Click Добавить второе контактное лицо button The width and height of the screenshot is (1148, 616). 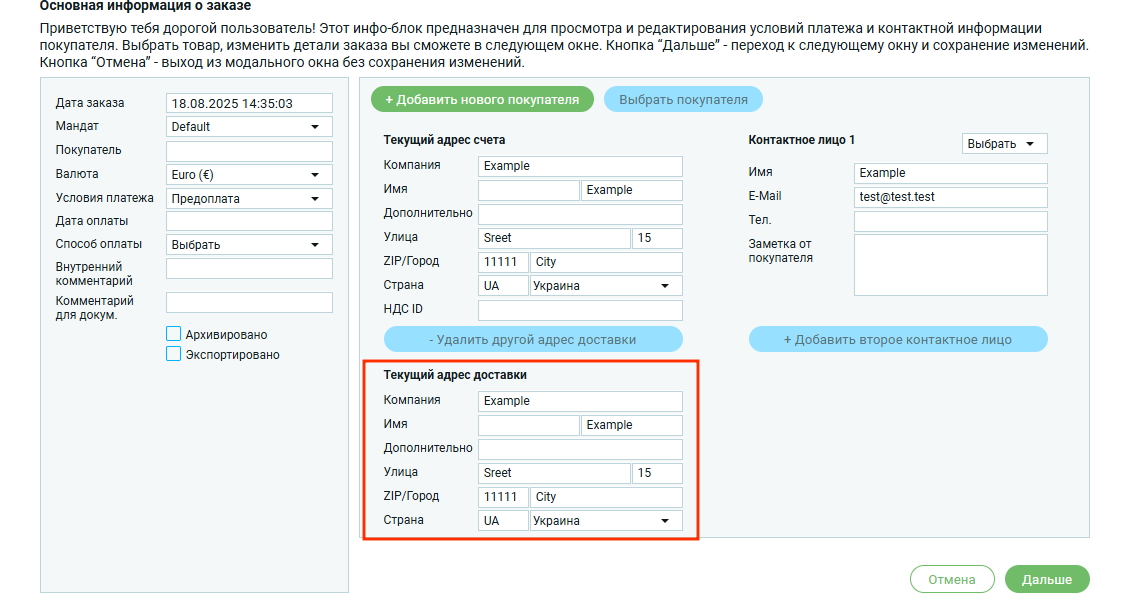897,339
